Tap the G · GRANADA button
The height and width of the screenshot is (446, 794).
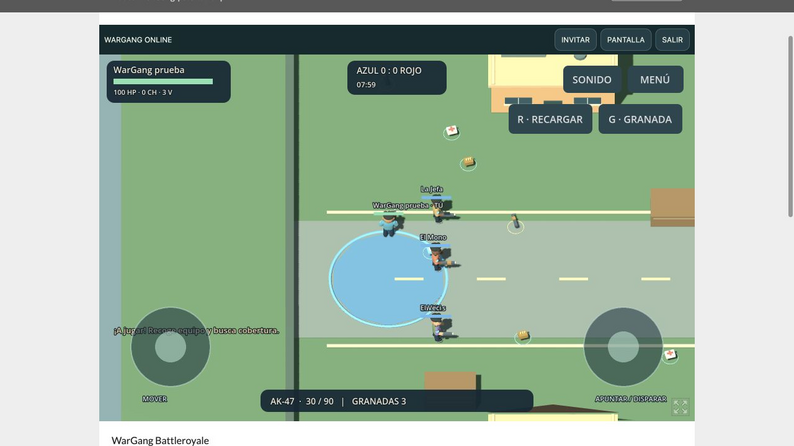tap(640, 119)
